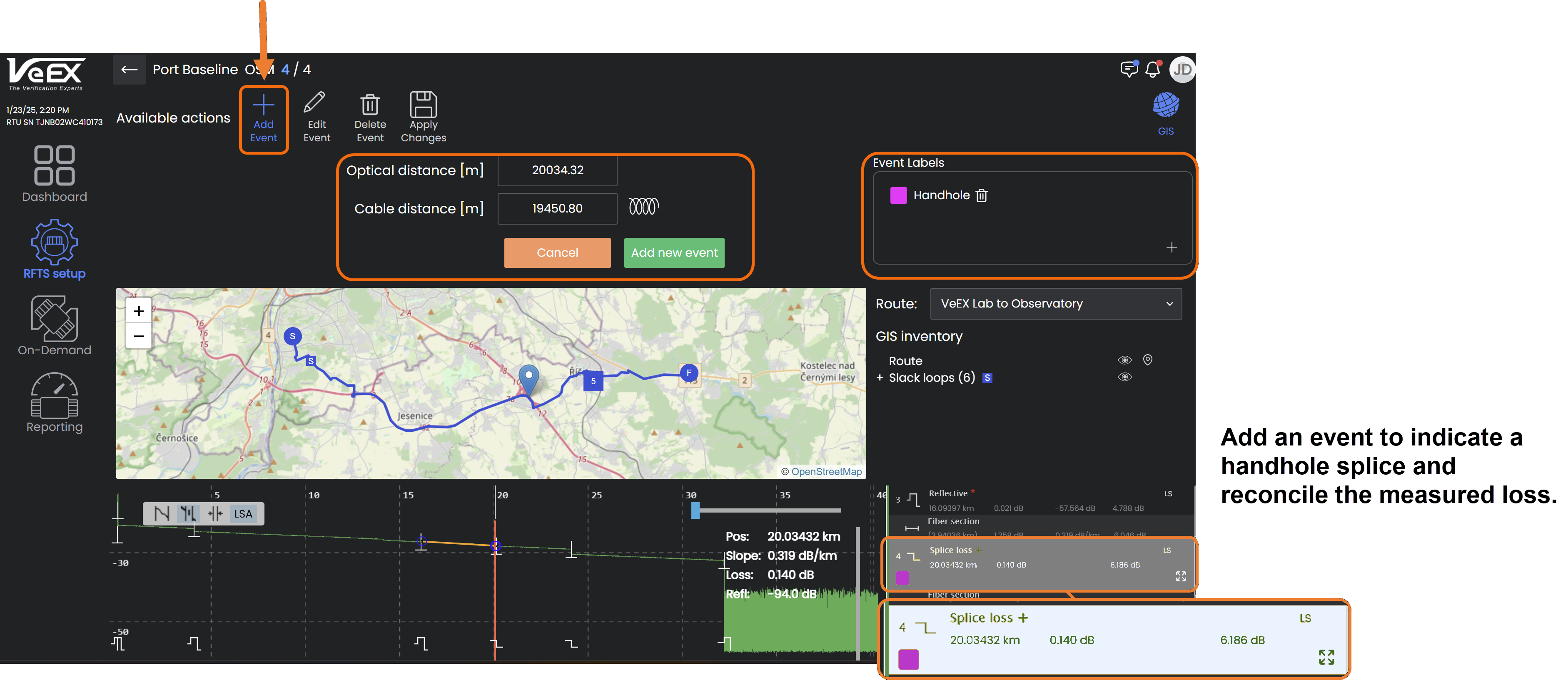The width and height of the screenshot is (1568, 688).
Task: Click the Delete Event trash icon
Action: click(x=369, y=105)
